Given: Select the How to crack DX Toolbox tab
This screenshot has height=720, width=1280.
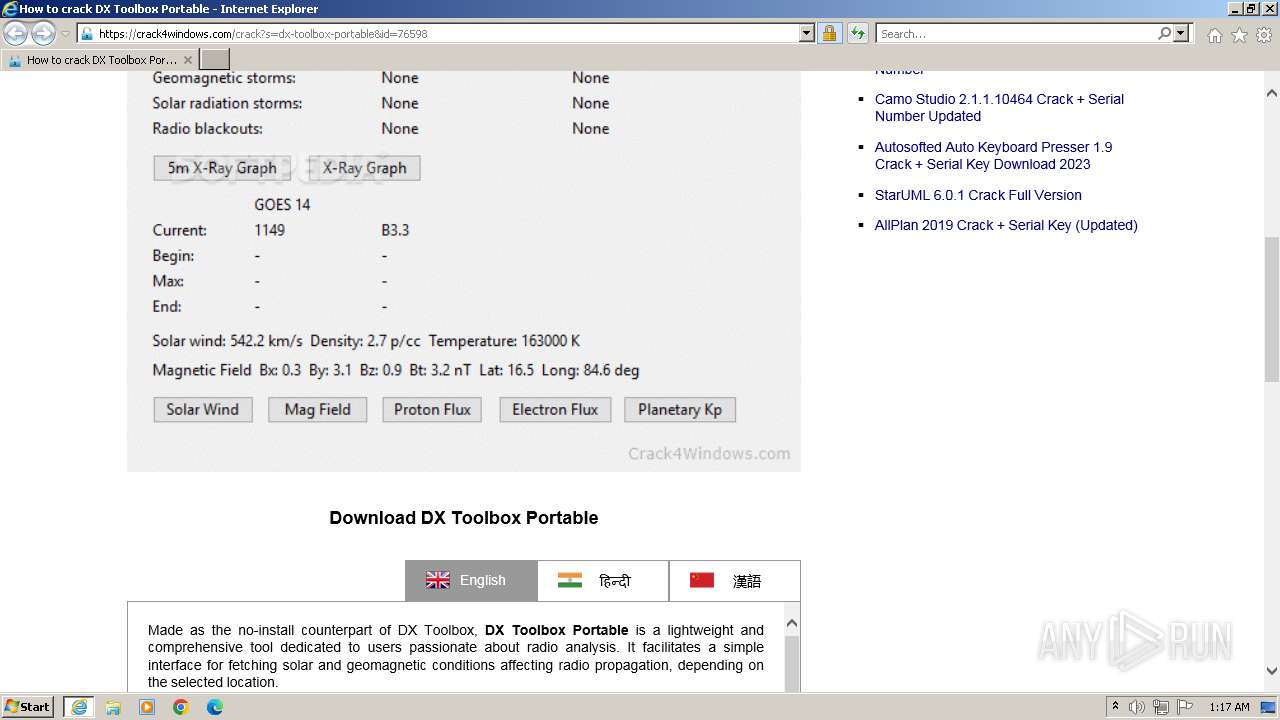Looking at the screenshot, I should [x=100, y=60].
